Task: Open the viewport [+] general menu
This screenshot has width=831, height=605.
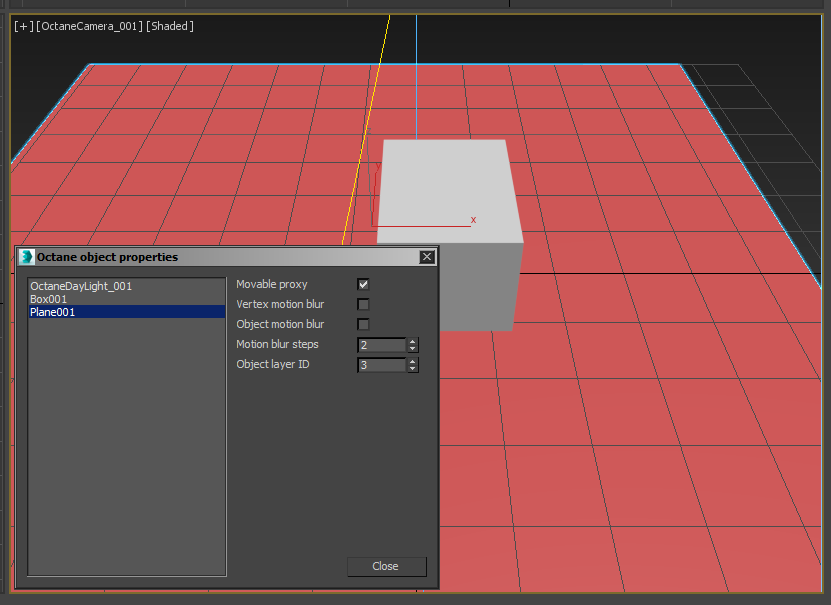Action: [x=23, y=26]
